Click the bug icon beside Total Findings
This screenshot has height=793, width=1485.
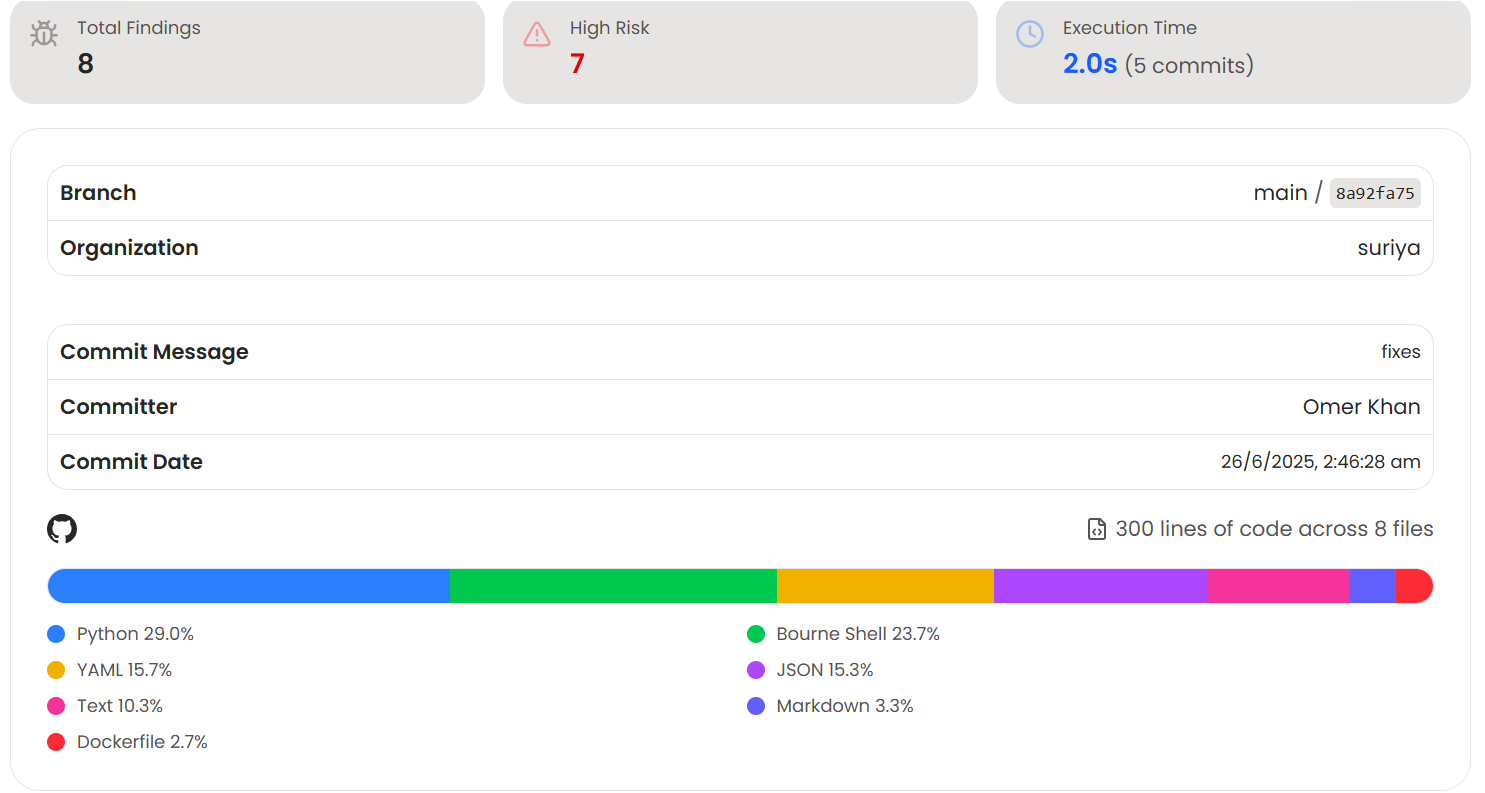(x=44, y=34)
